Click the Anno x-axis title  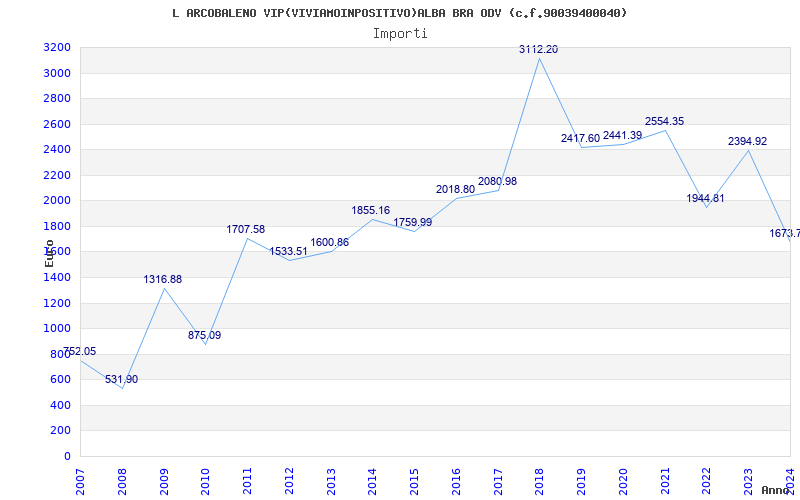pos(775,490)
